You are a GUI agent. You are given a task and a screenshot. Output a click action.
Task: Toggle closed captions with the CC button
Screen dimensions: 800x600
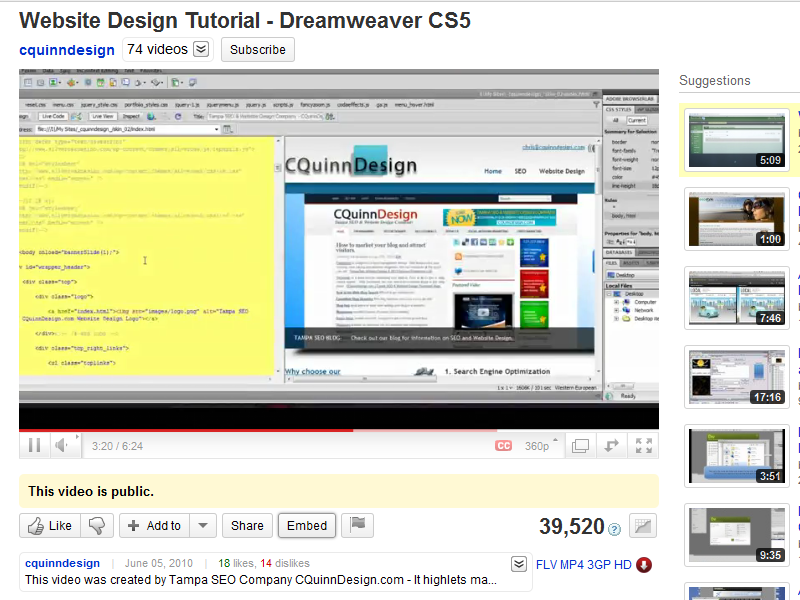click(503, 444)
